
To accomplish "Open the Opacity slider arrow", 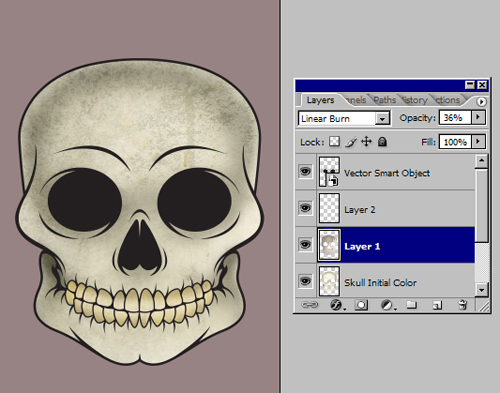I will click(478, 117).
